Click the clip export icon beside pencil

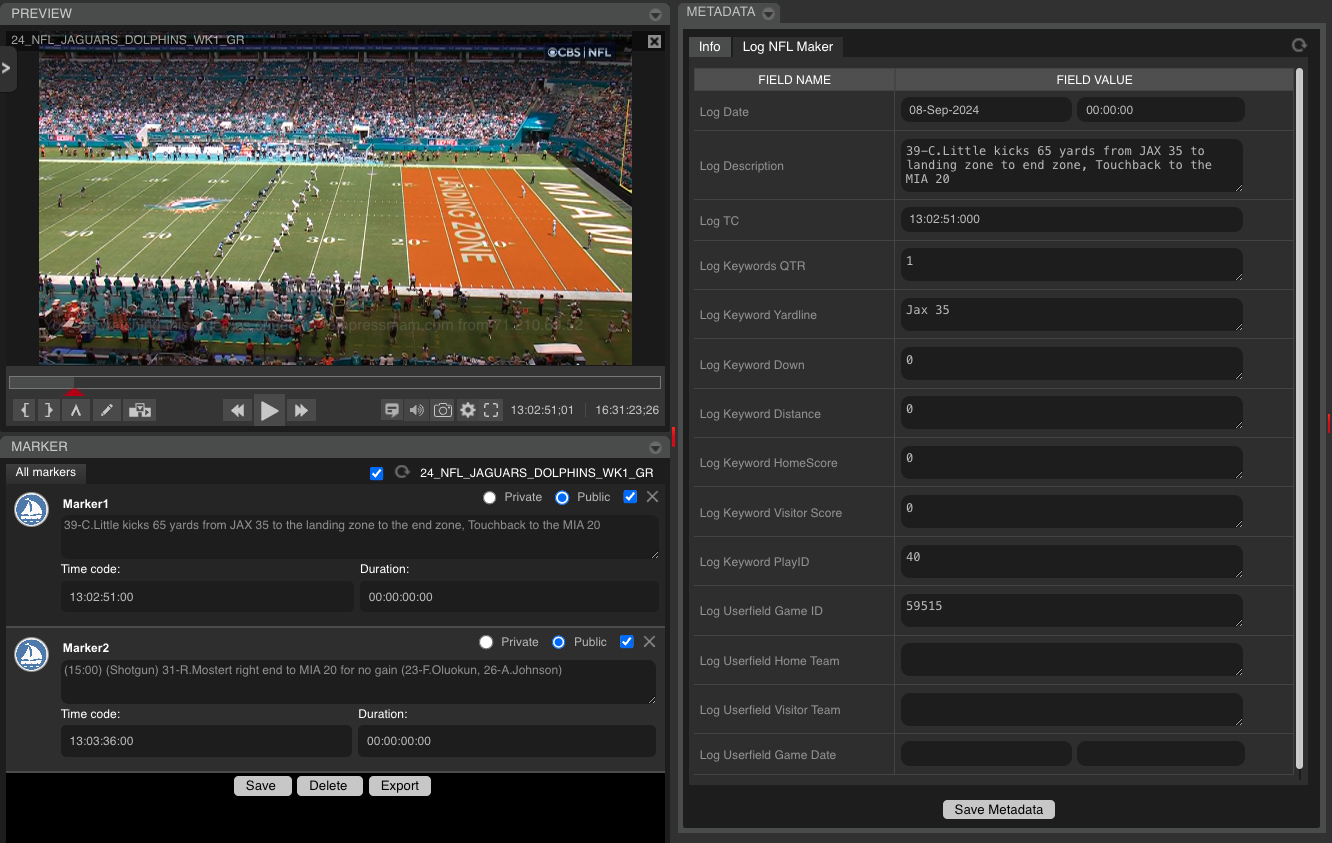tap(139, 410)
